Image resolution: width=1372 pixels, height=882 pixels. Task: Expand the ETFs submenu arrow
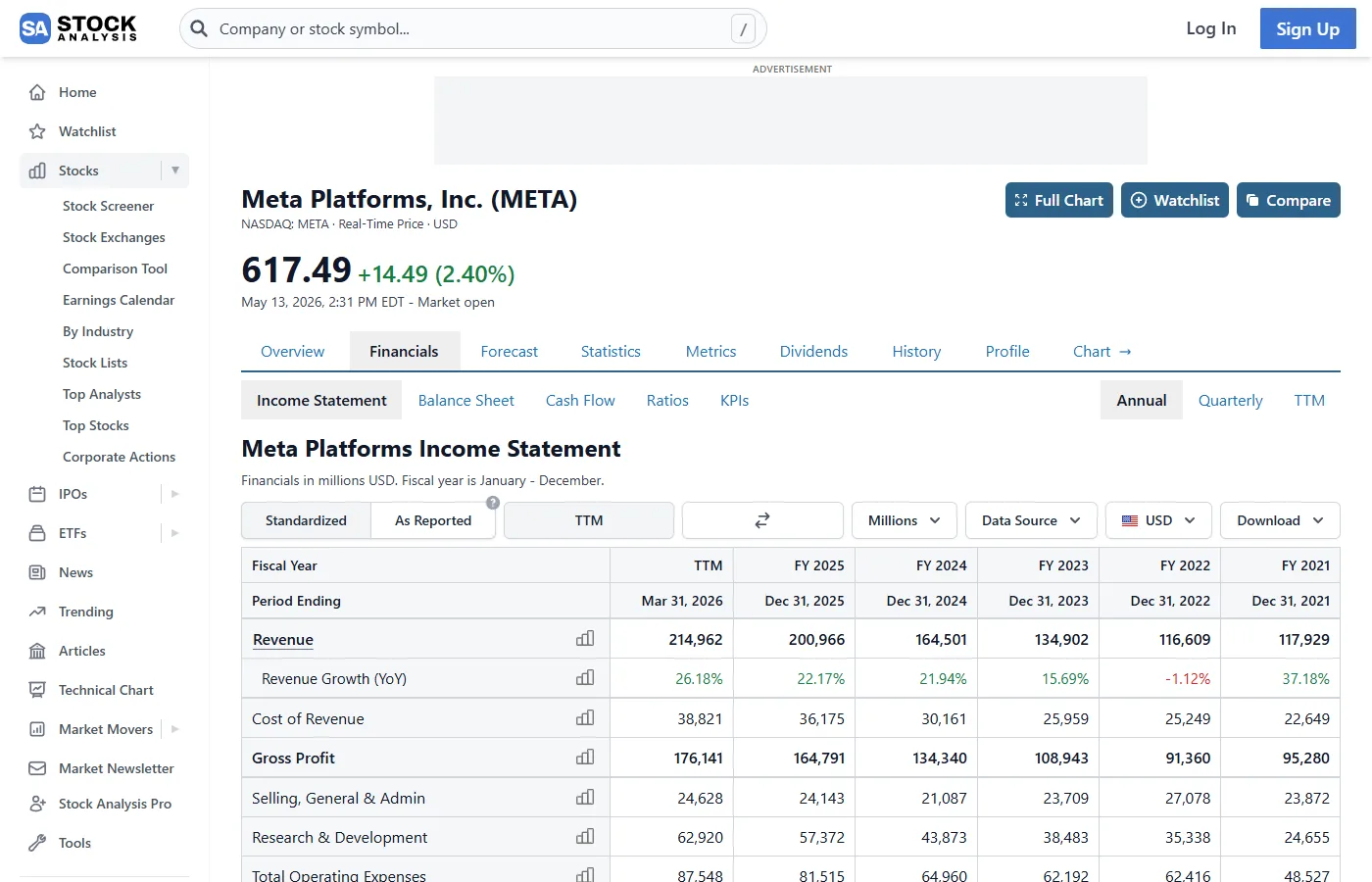pyautogui.click(x=175, y=533)
